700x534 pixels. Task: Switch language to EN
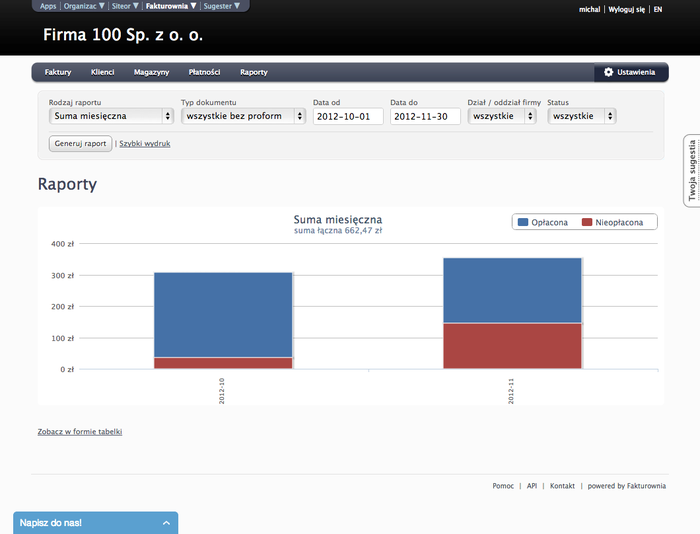658,9
